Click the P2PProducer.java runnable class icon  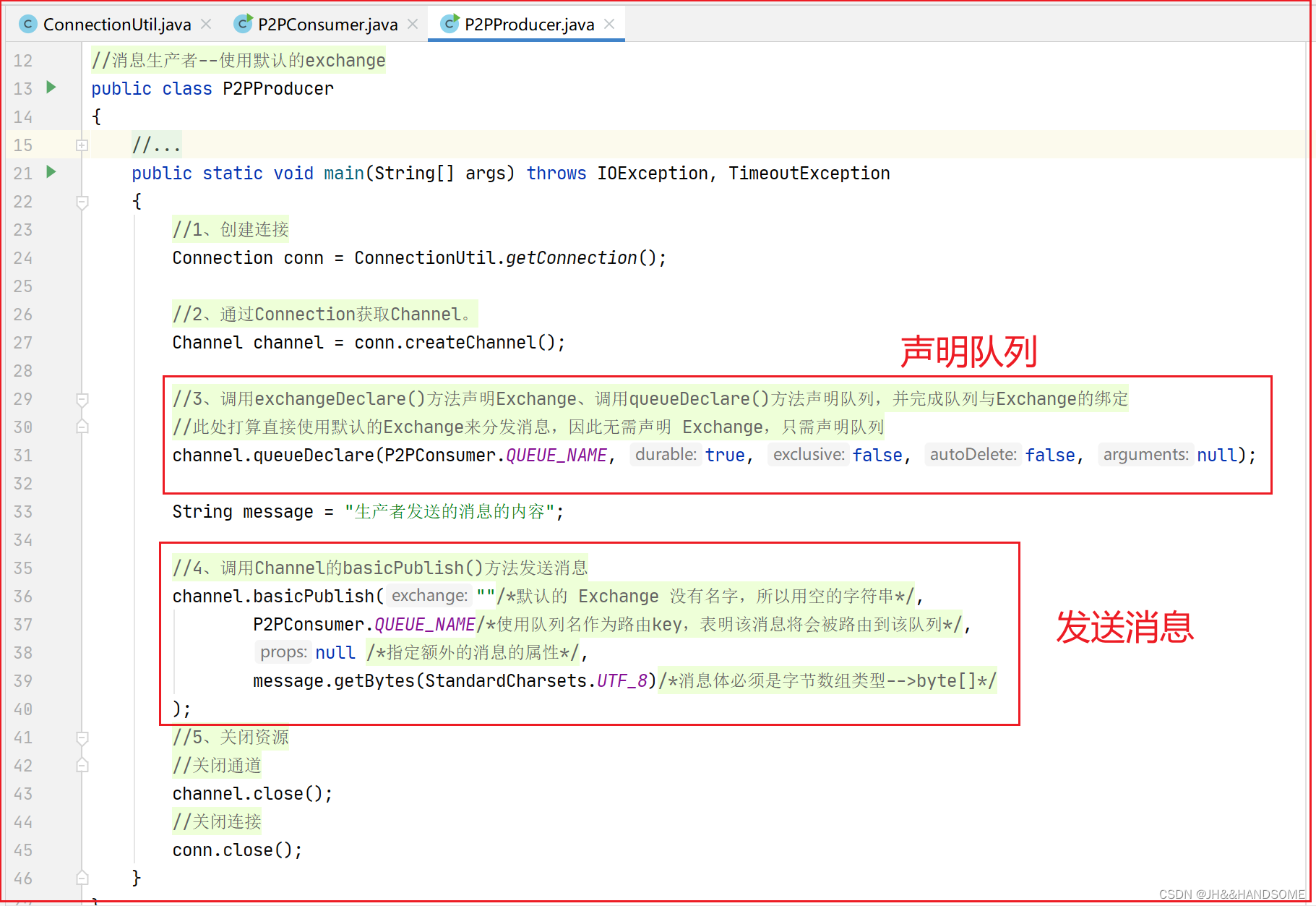[450, 24]
